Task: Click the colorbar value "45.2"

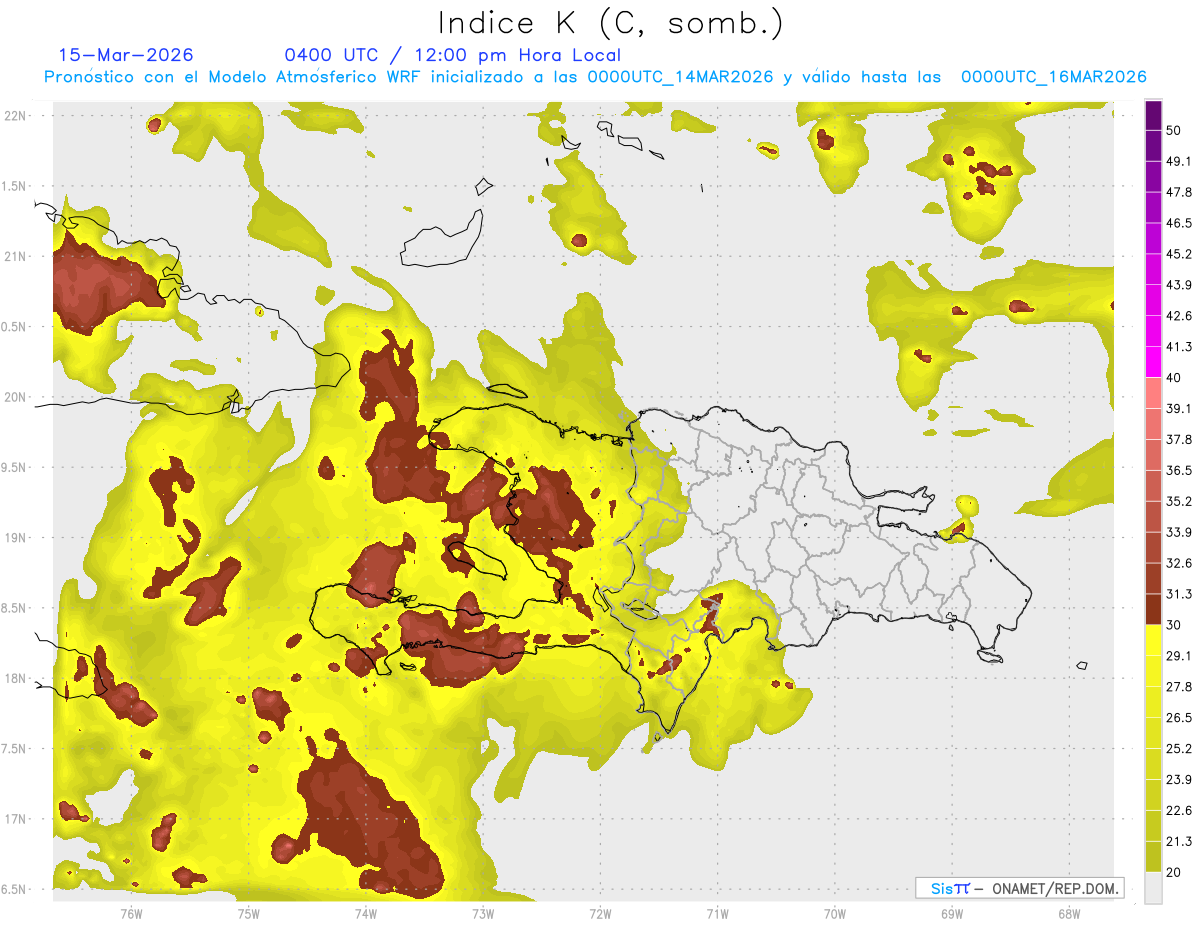Action: [x=1178, y=254]
